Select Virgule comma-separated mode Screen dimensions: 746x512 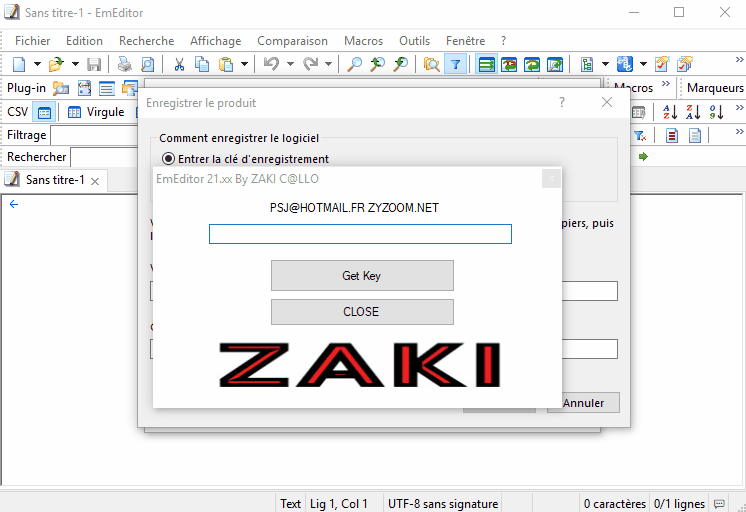coord(96,112)
